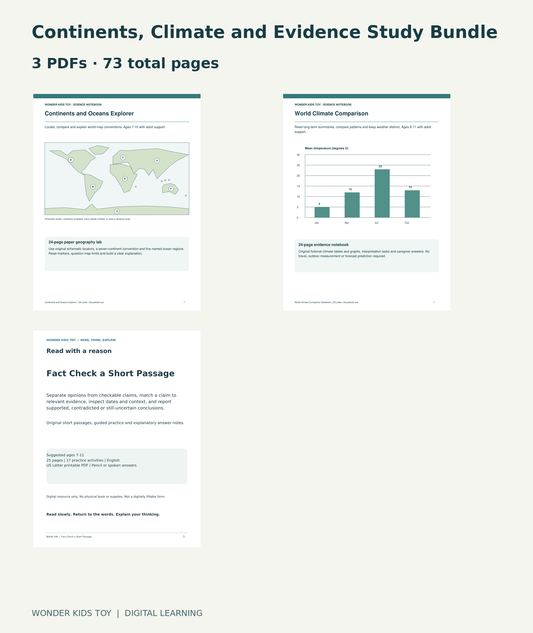The image size is (533, 633).
Task: Click the "Oct" axis label
Action: pos(407,223)
